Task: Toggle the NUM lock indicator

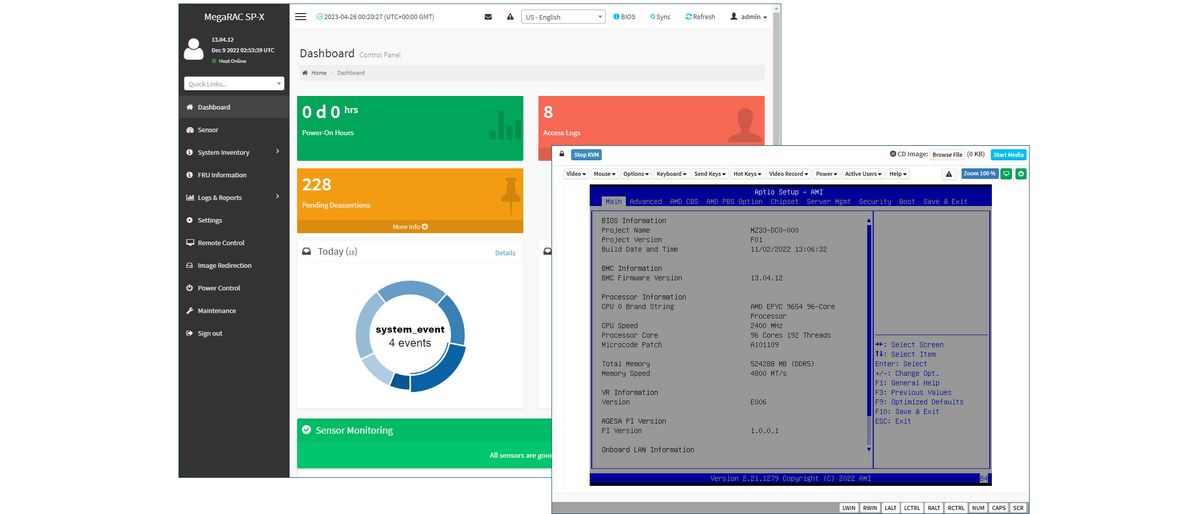Action: (x=978, y=508)
